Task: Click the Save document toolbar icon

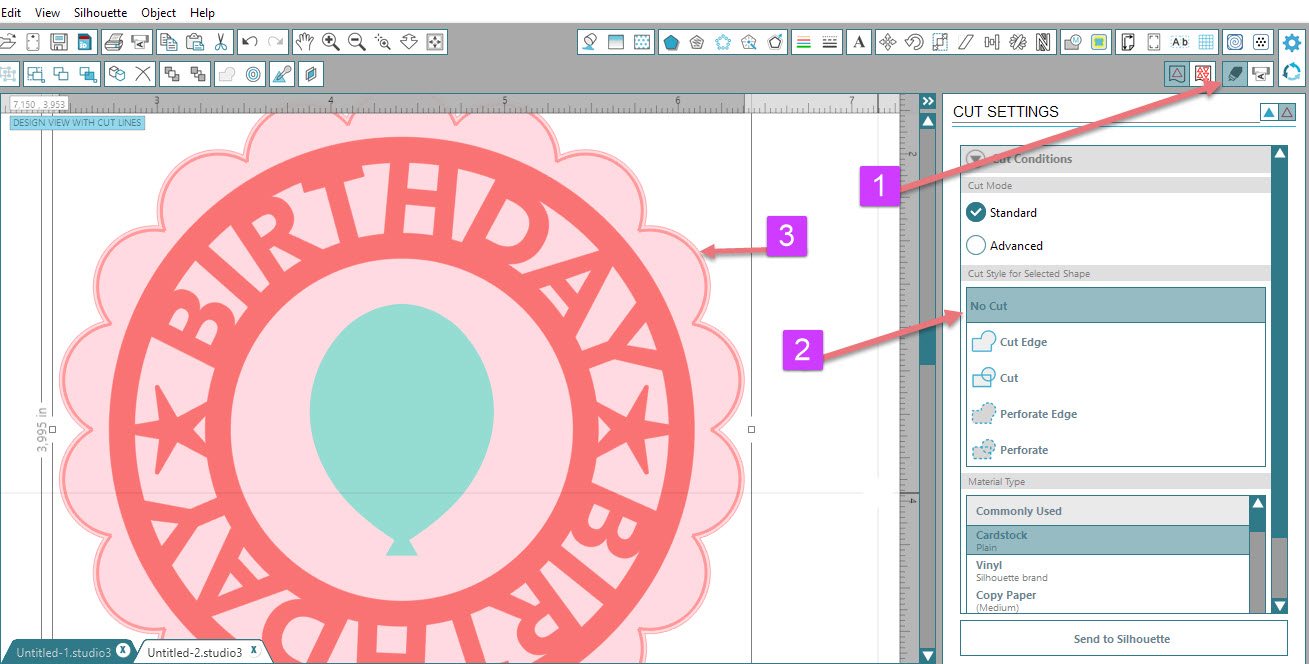Action: click(59, 42)
